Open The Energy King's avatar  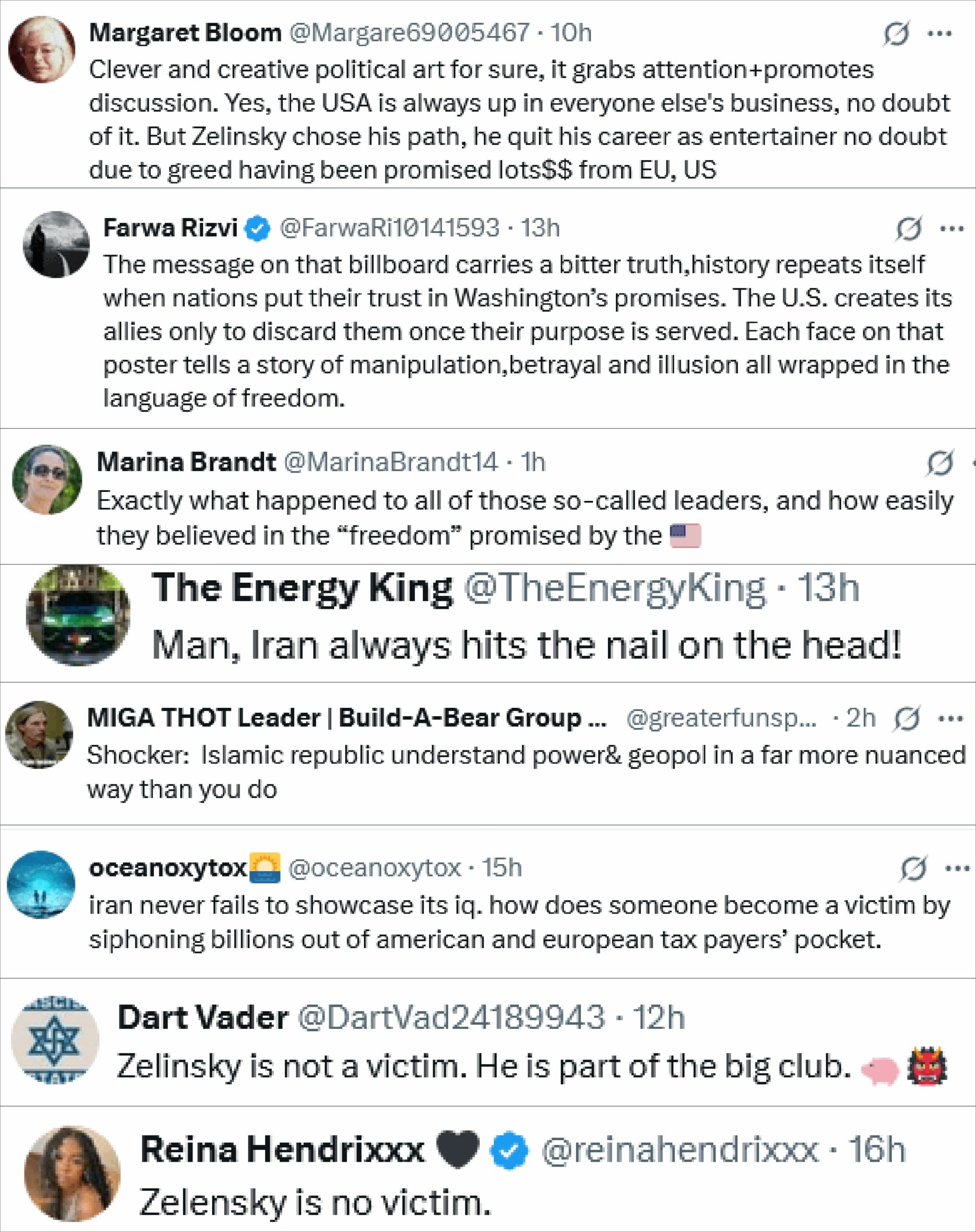tap(78, 616)
